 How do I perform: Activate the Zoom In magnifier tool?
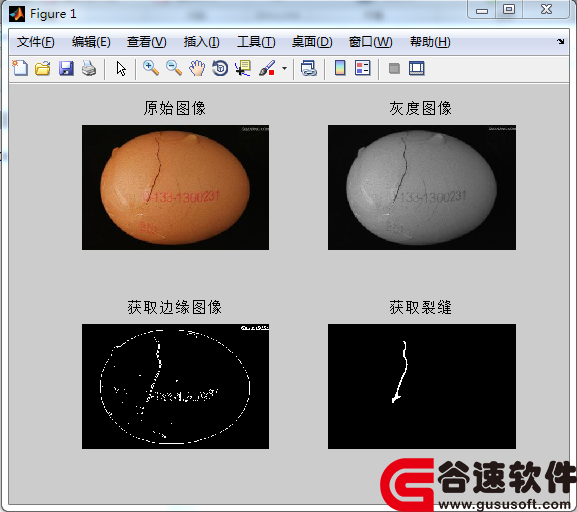pyautogui.click(x=151, y=68)
